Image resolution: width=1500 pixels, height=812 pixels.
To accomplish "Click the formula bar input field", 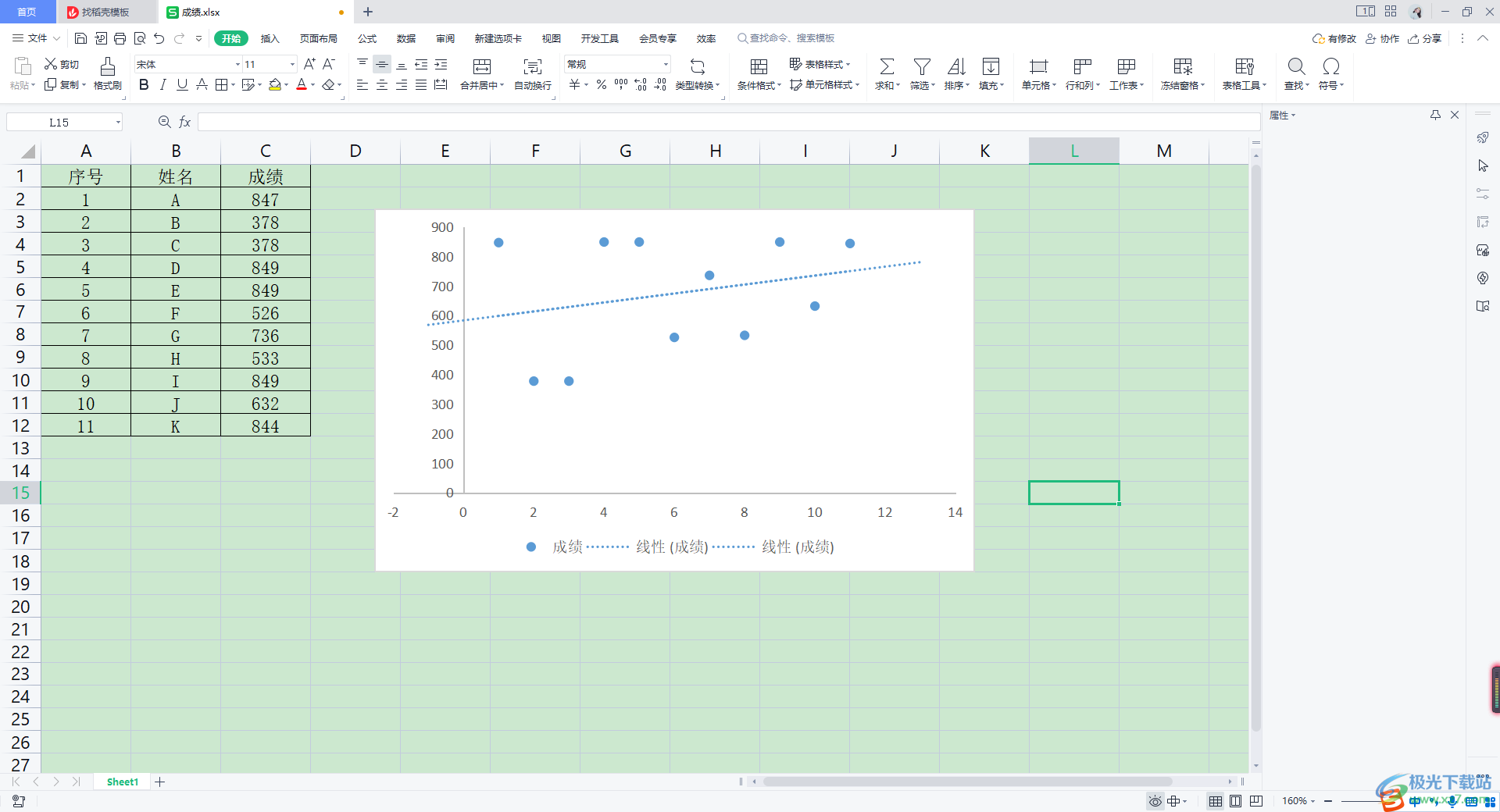I will 728,122.
